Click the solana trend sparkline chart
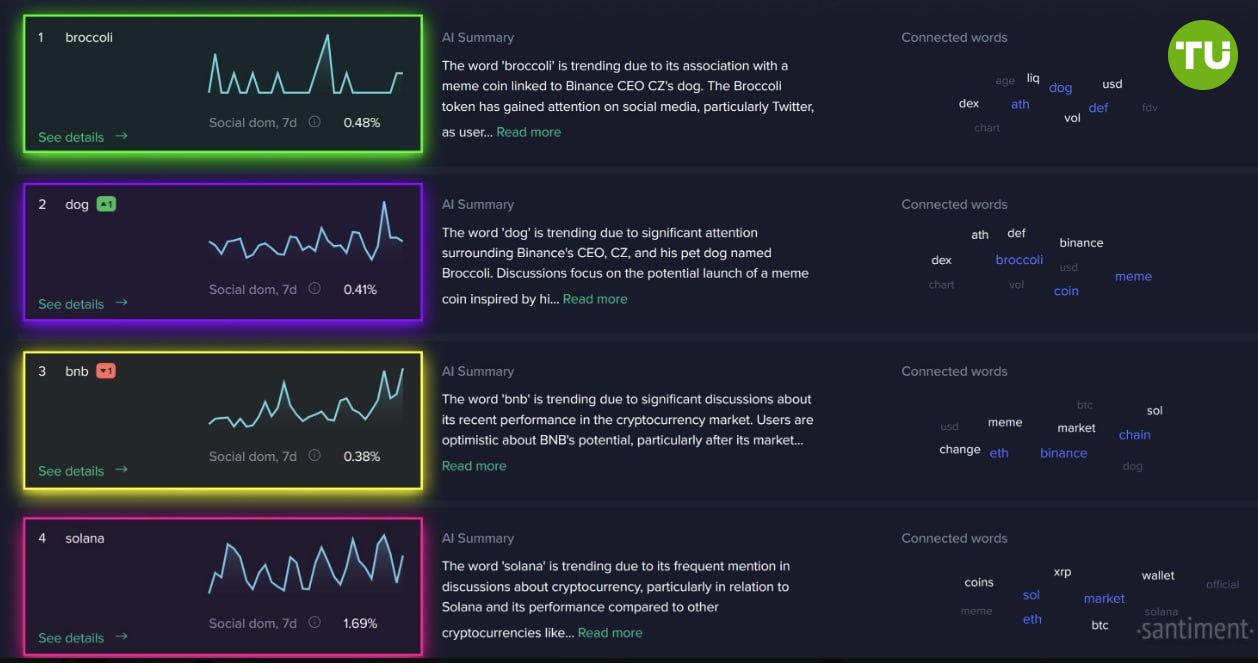Screen dimensions: 1258x664 click(x=305, y=566)
